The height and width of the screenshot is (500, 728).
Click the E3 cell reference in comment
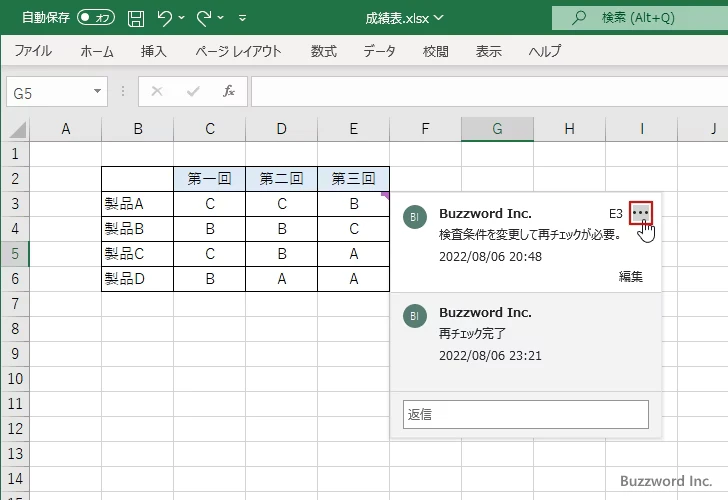click(x=616, y=214)
